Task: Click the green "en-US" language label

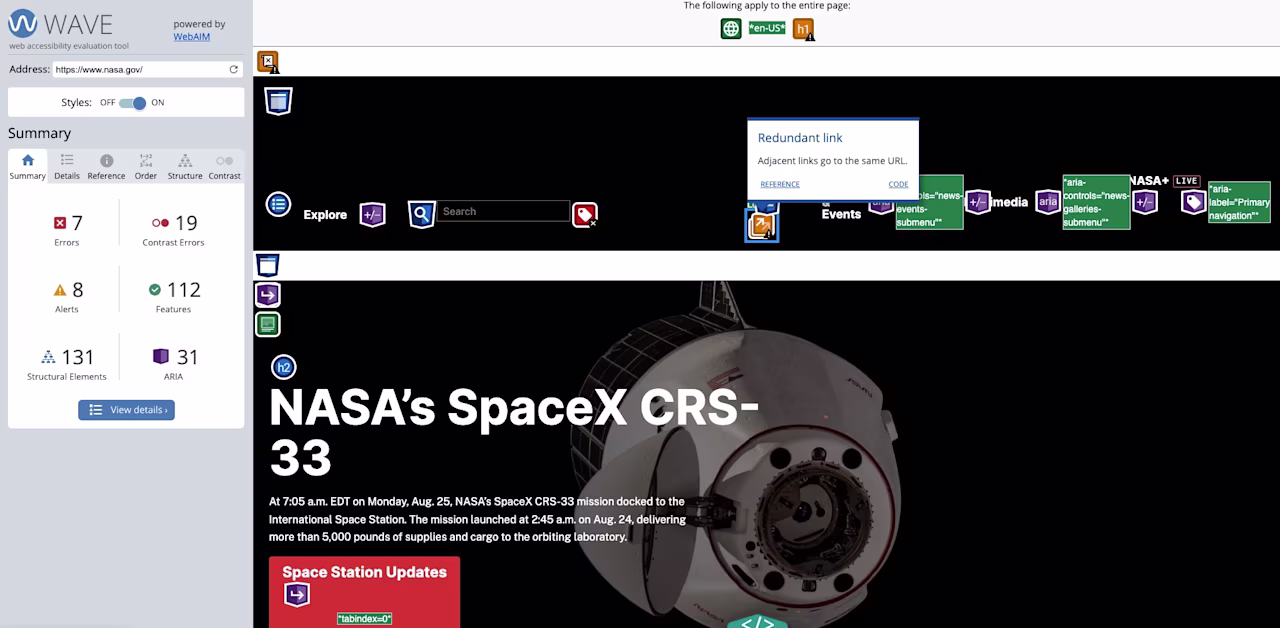Action: [x=767, y=29]
